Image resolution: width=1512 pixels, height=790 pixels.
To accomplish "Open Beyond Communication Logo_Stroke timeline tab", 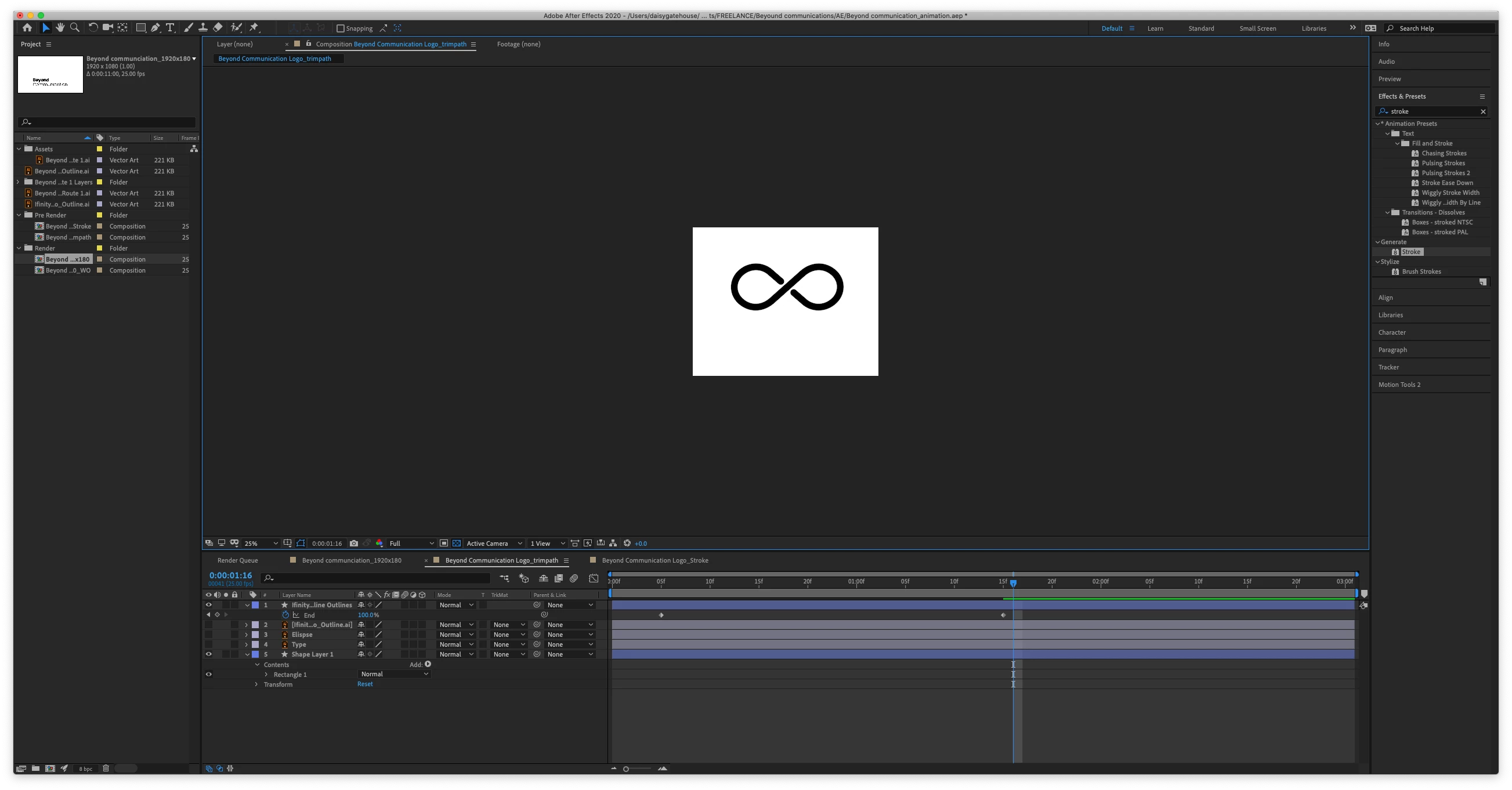I will pos(654,560).
